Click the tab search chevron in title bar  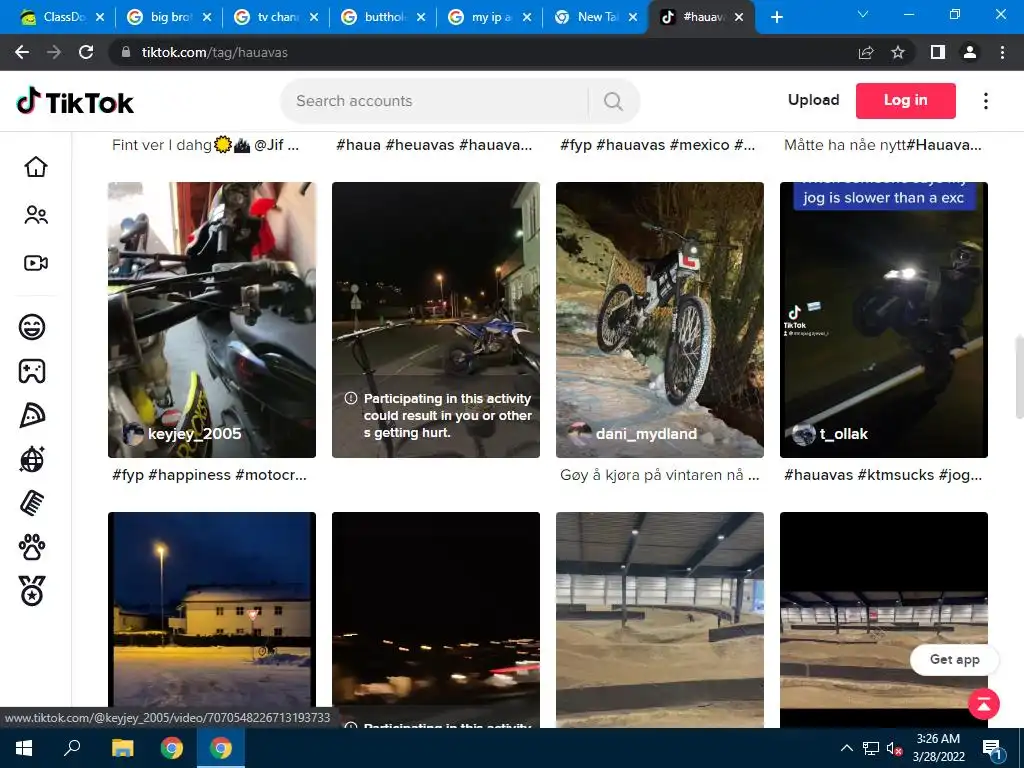click(x=863, y=14)
